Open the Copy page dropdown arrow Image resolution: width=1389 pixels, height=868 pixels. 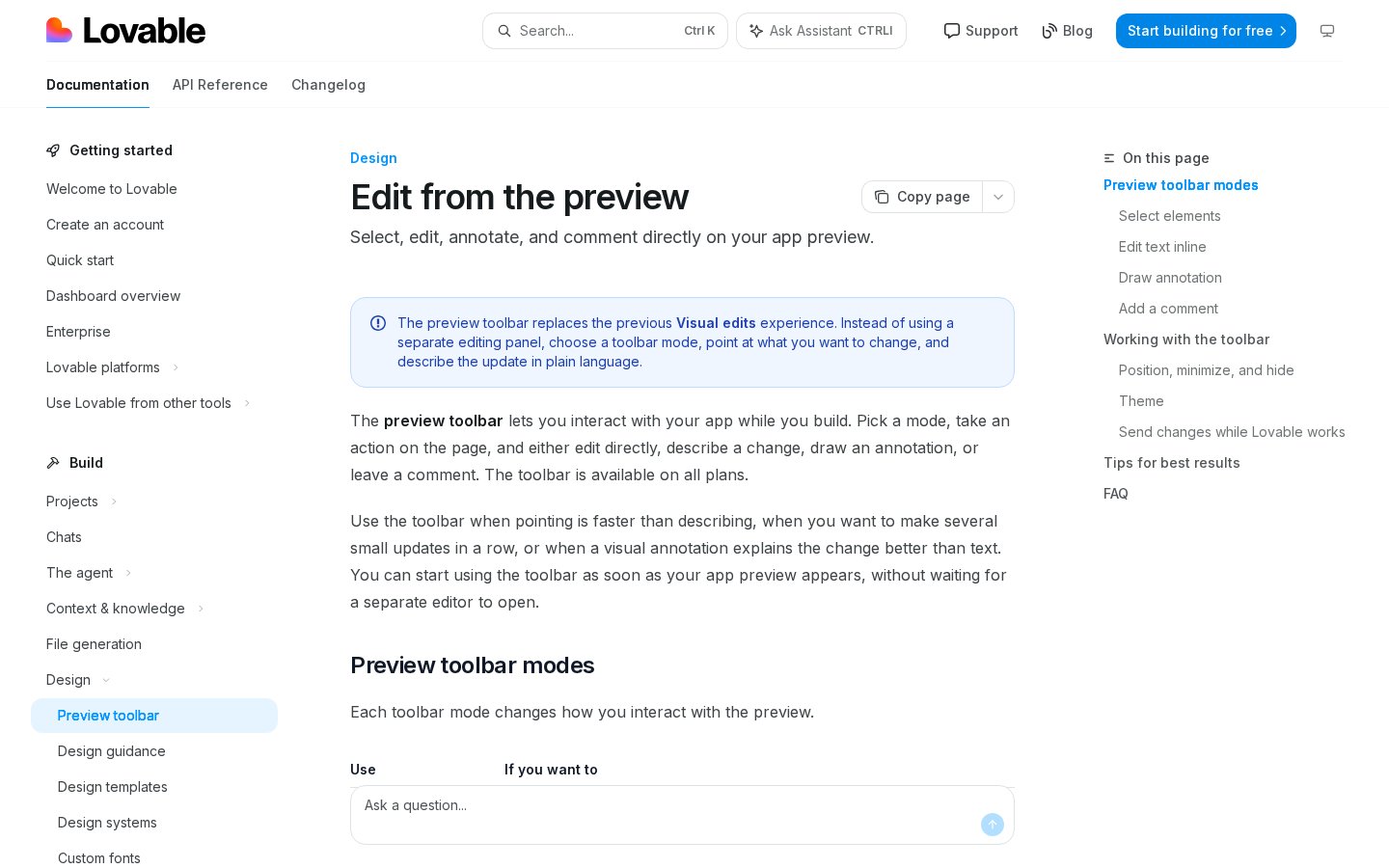(x=998, y=197)
